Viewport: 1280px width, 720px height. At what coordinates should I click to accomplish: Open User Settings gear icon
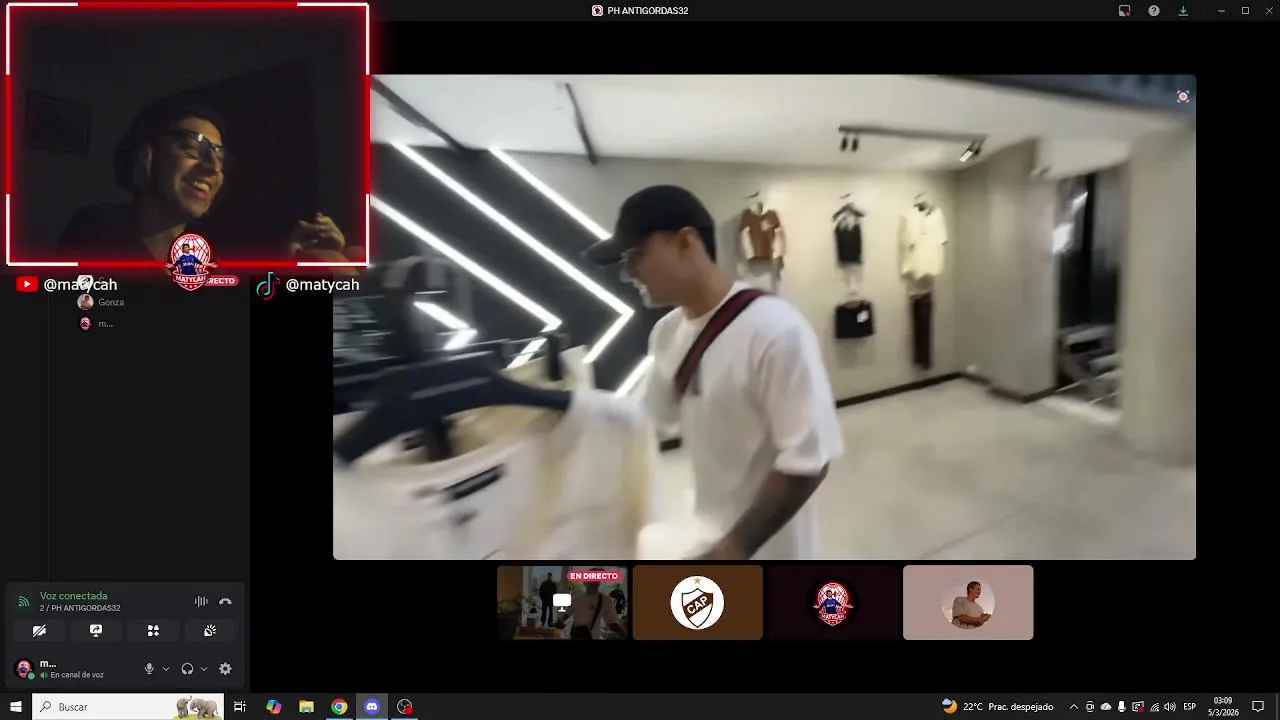tap(225, 669)
